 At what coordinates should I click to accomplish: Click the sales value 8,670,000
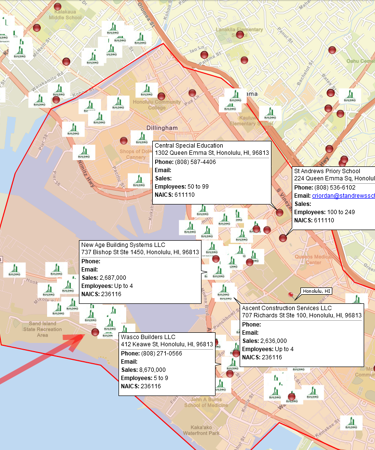coord(153,370)
